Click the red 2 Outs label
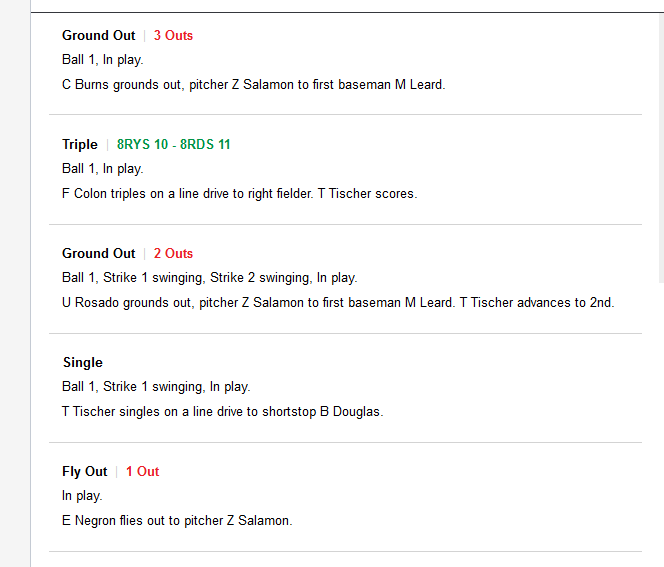 [x=173, y=253]
